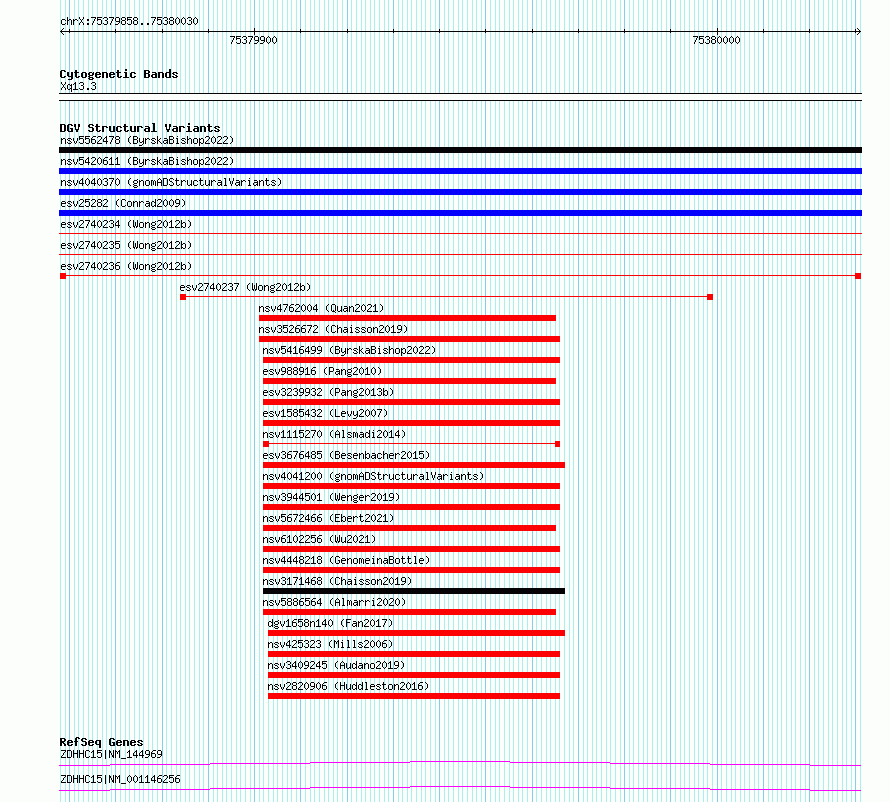Select the DGV Structural Variants track heading

tap(140, 128)
